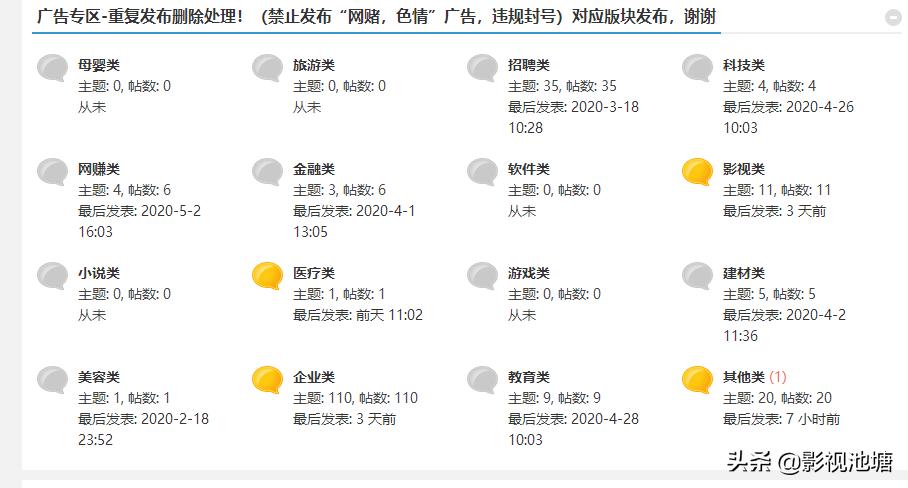Open the 广告专区 section header link

[x=376, y=16]
